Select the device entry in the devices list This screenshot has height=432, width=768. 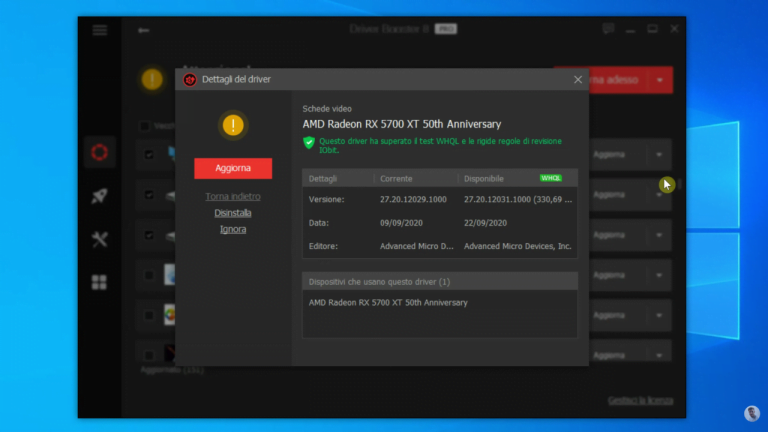388,303
